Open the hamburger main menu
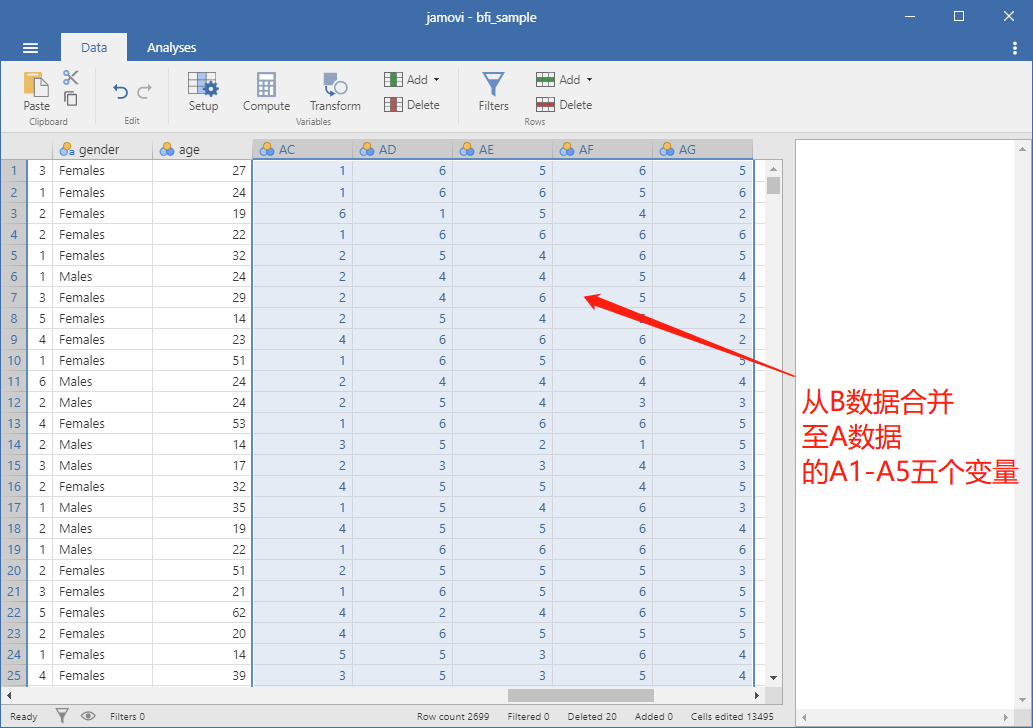The image size is (1033, 728). (30, 47)
